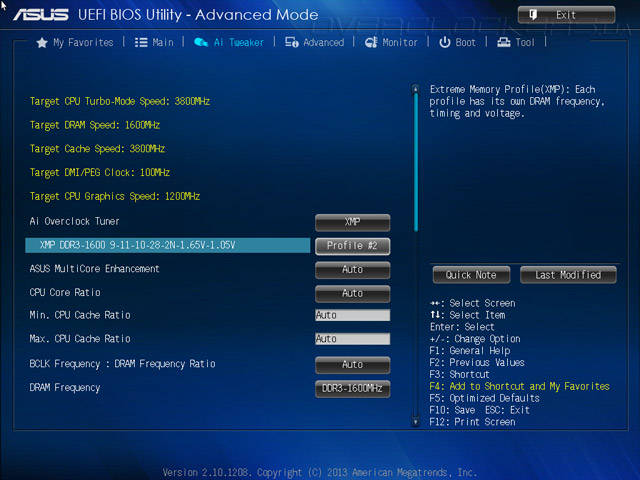Click the Monitor tab icon
The width and height of the screenshot is (640, 480).
point(371,42)
